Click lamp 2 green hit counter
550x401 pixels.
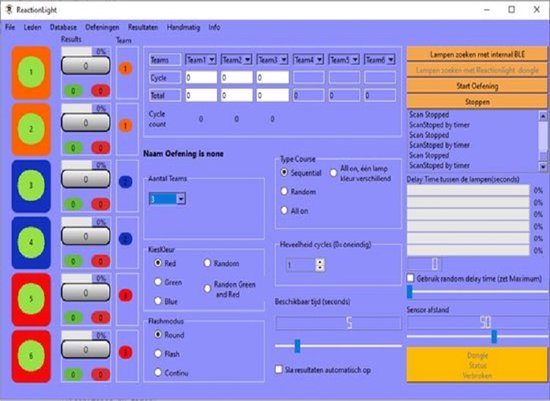[x=73, y=148]
